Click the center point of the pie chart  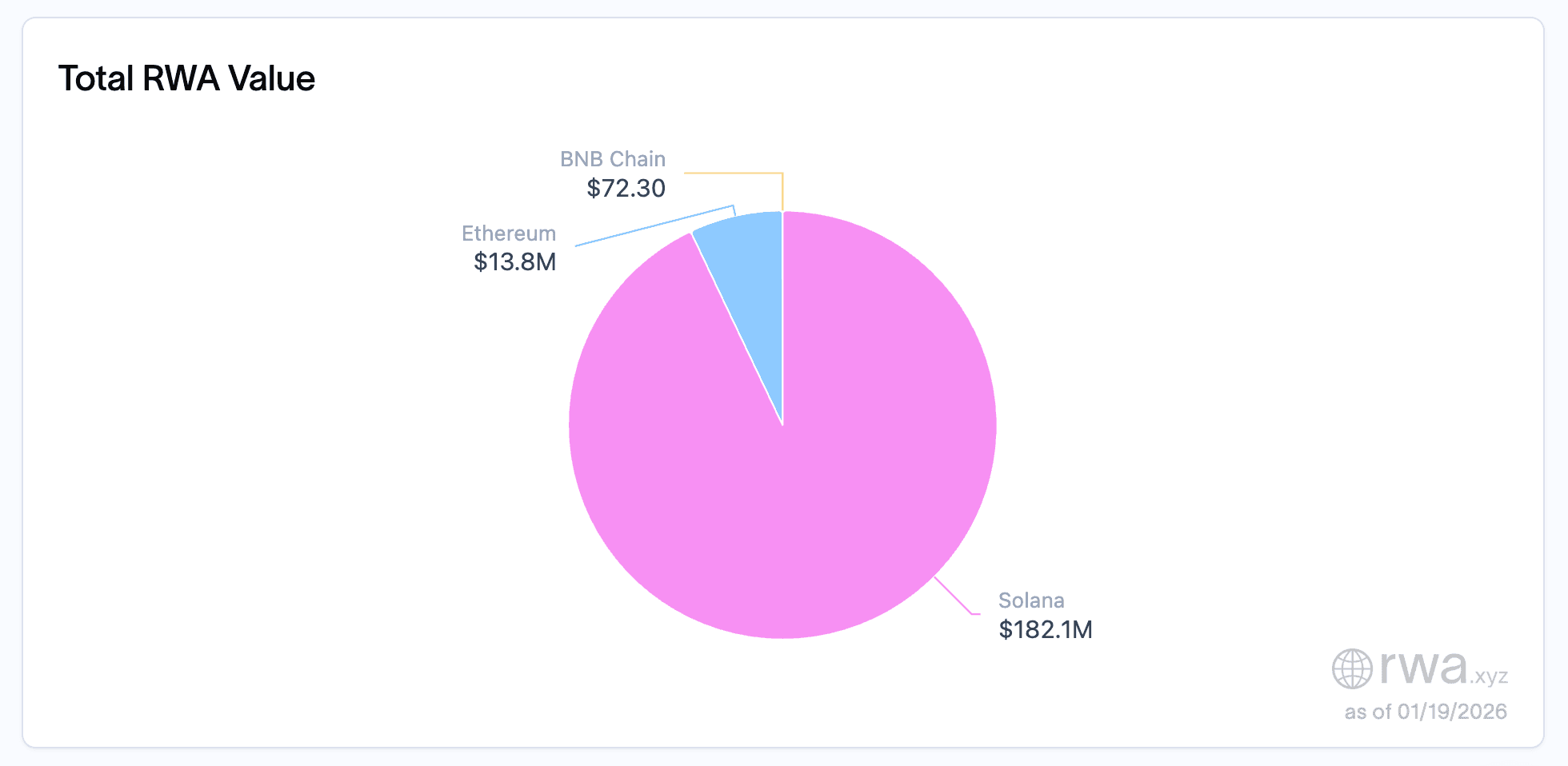tap(782, 425)
